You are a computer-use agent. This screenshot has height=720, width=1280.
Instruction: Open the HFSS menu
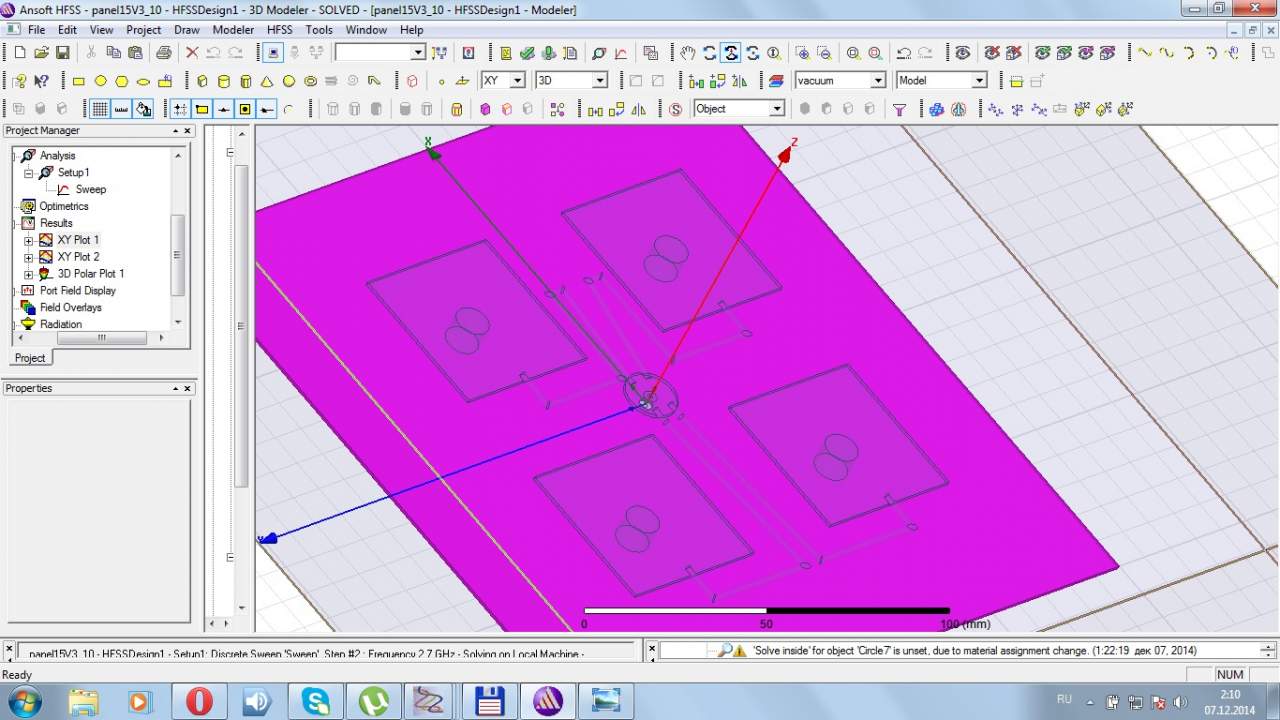(x=280, y=30)
